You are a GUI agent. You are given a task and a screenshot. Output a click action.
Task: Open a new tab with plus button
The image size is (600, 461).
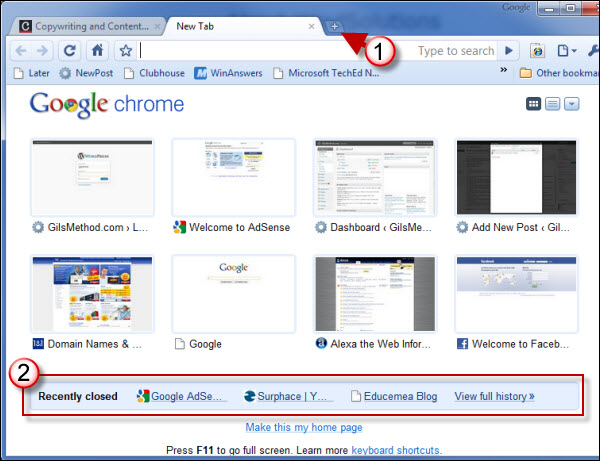coord(334,26)
